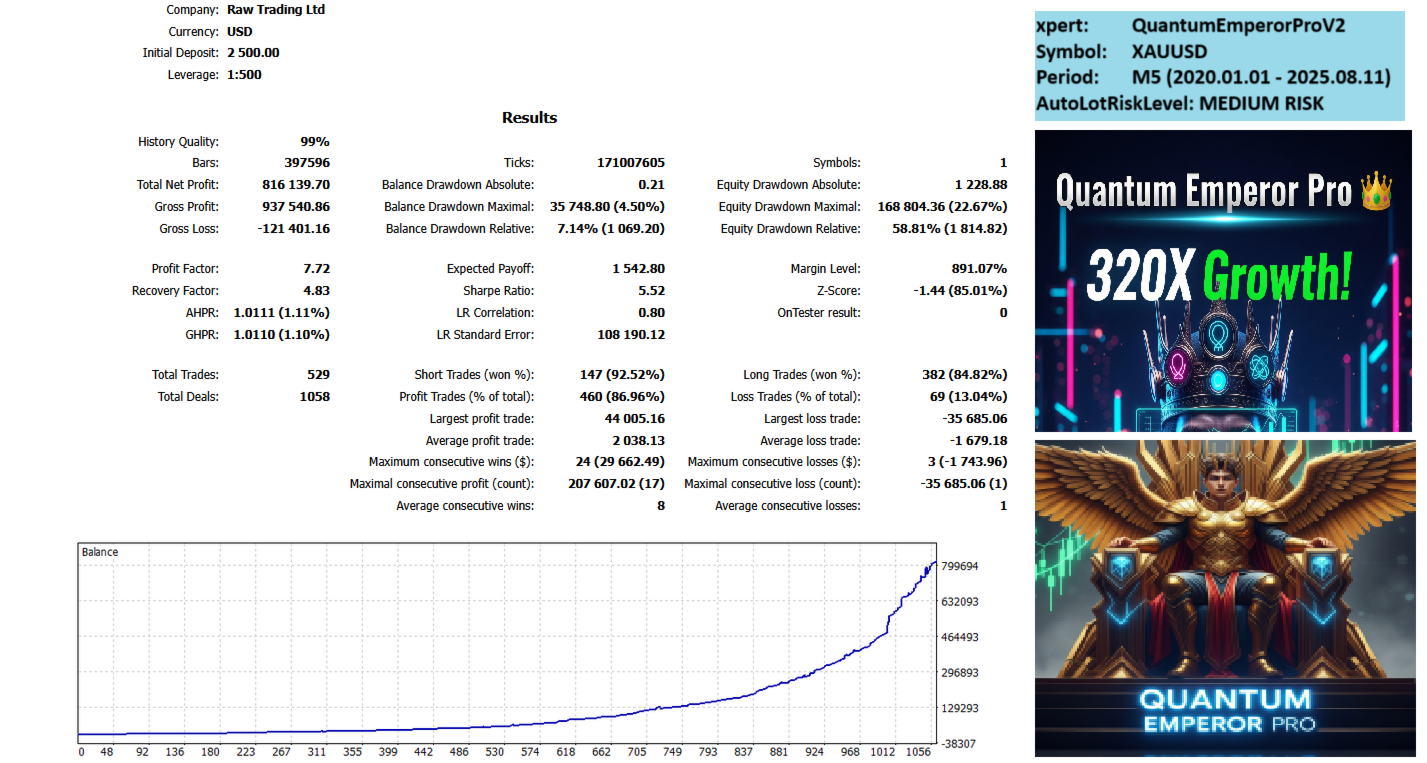The image size is (1427, 763).
Task: Click the Leverage value 1:500
Action: click(244, 75)
